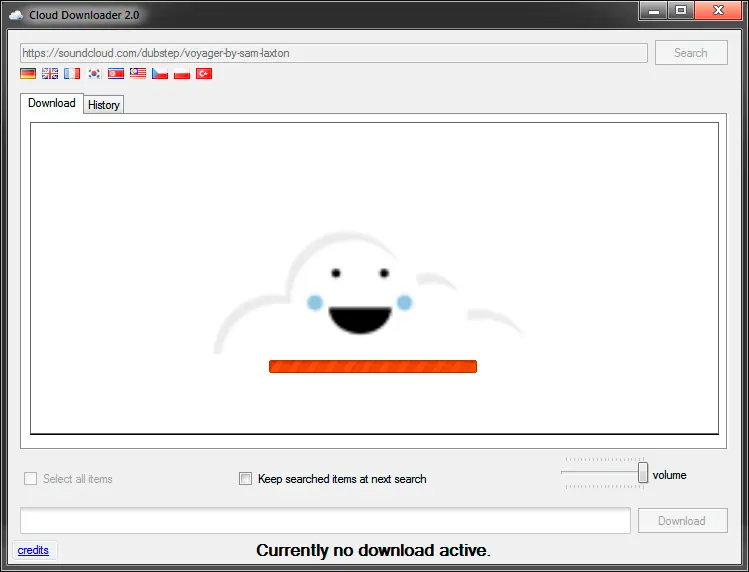Viewport: 749px width, 572px height.
Task: Select the United Kingdom flag icon
Action: (50, 74)
